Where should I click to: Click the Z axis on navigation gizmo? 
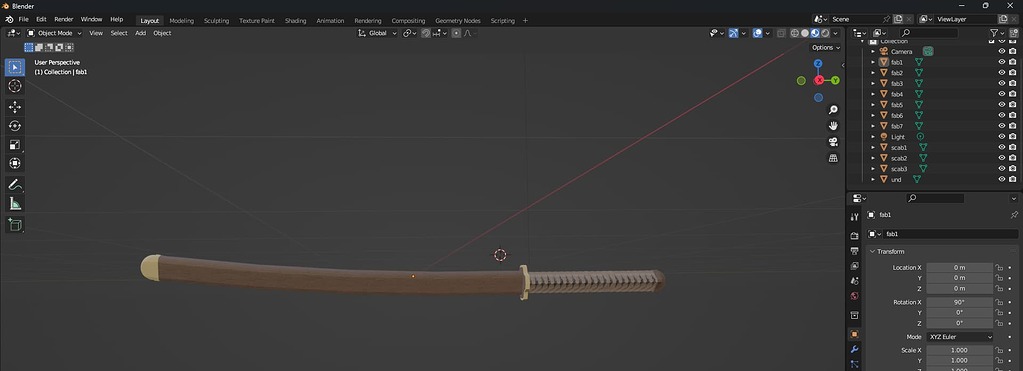click(818, 64)
